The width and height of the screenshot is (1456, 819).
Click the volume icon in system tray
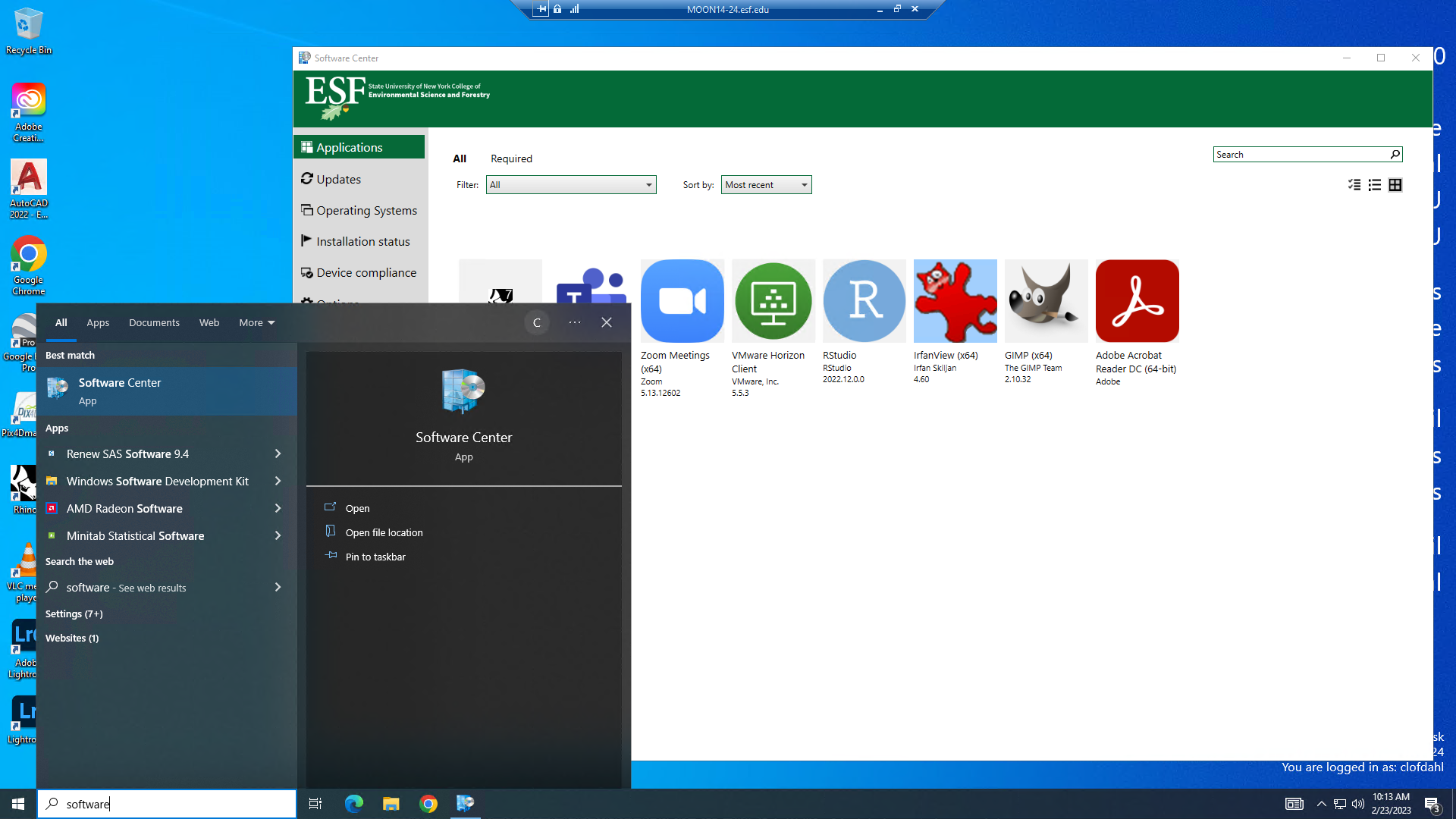[1358, 804]
